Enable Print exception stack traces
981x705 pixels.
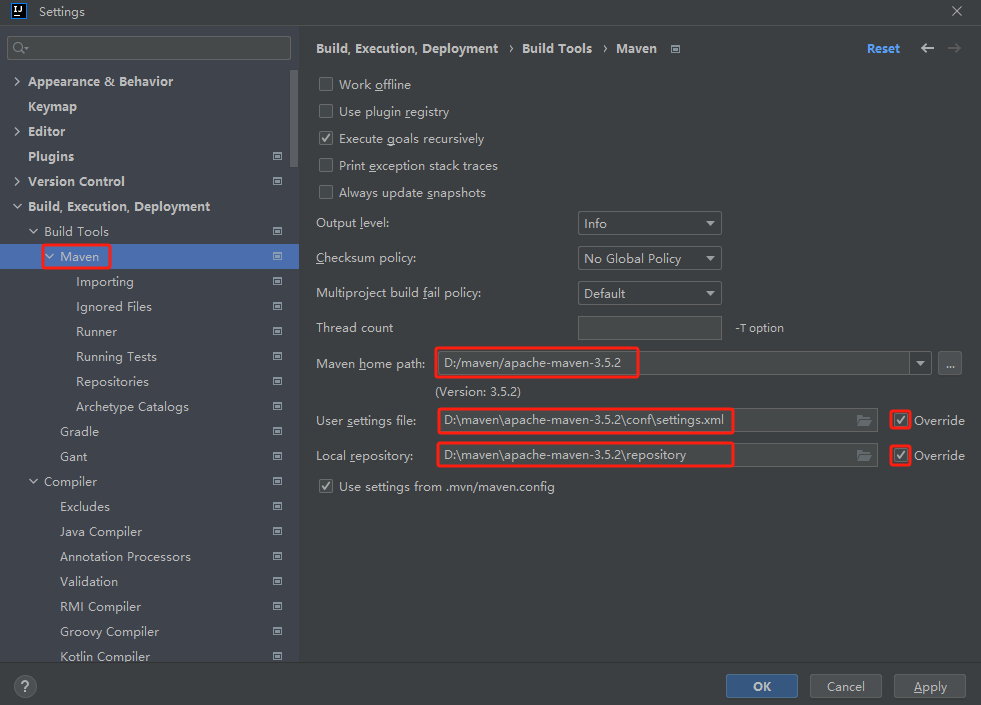[326, 165]
